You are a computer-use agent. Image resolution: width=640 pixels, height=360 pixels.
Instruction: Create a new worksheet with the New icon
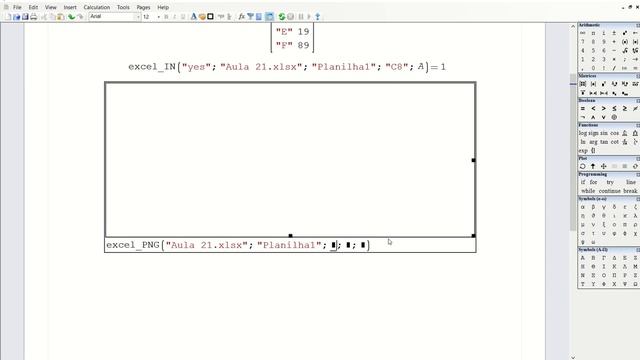pyautogui.click(x=8, y=17)
